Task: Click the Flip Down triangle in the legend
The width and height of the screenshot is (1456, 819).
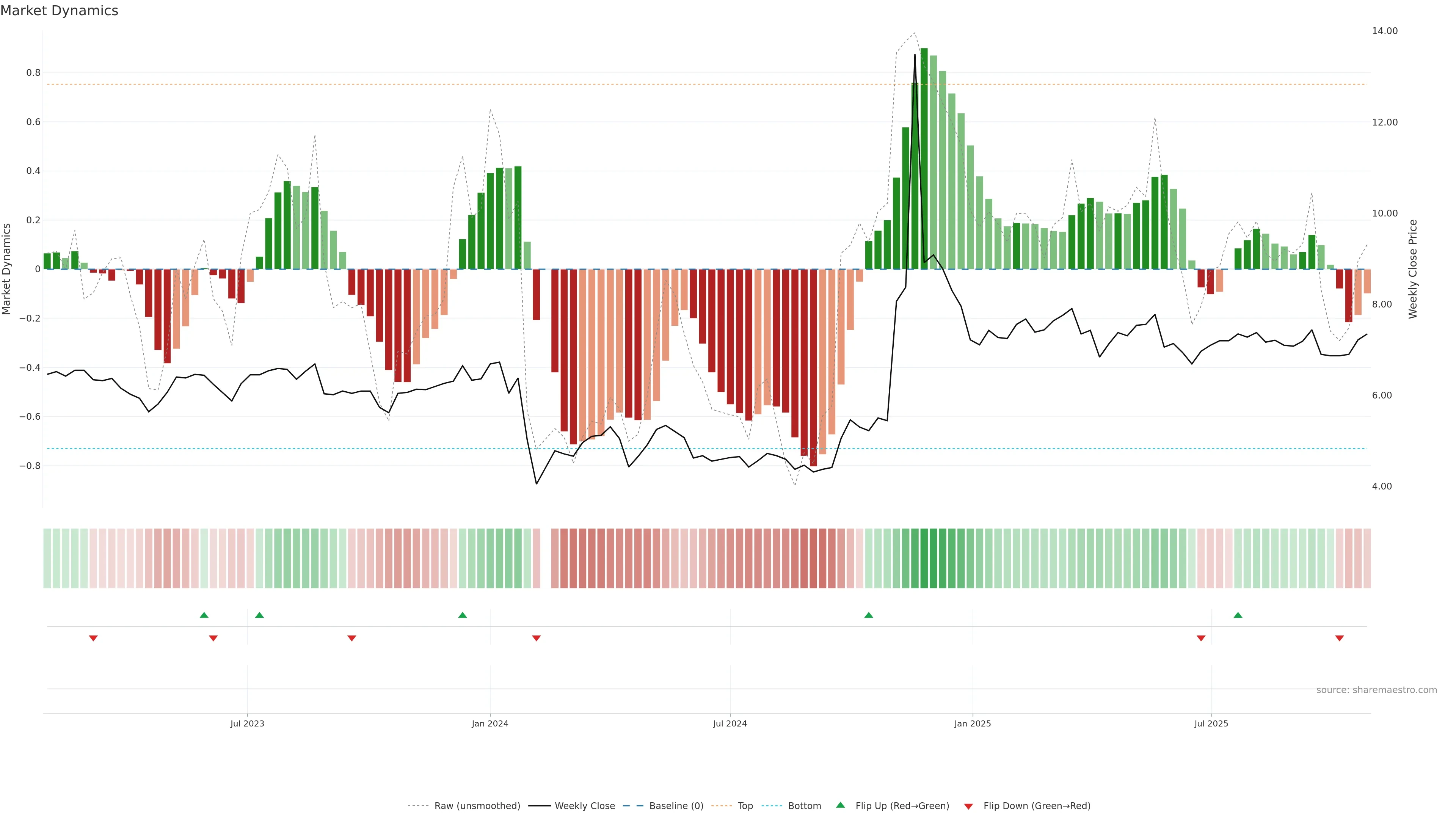Action: pyautogui.click(x=968, y=806)
